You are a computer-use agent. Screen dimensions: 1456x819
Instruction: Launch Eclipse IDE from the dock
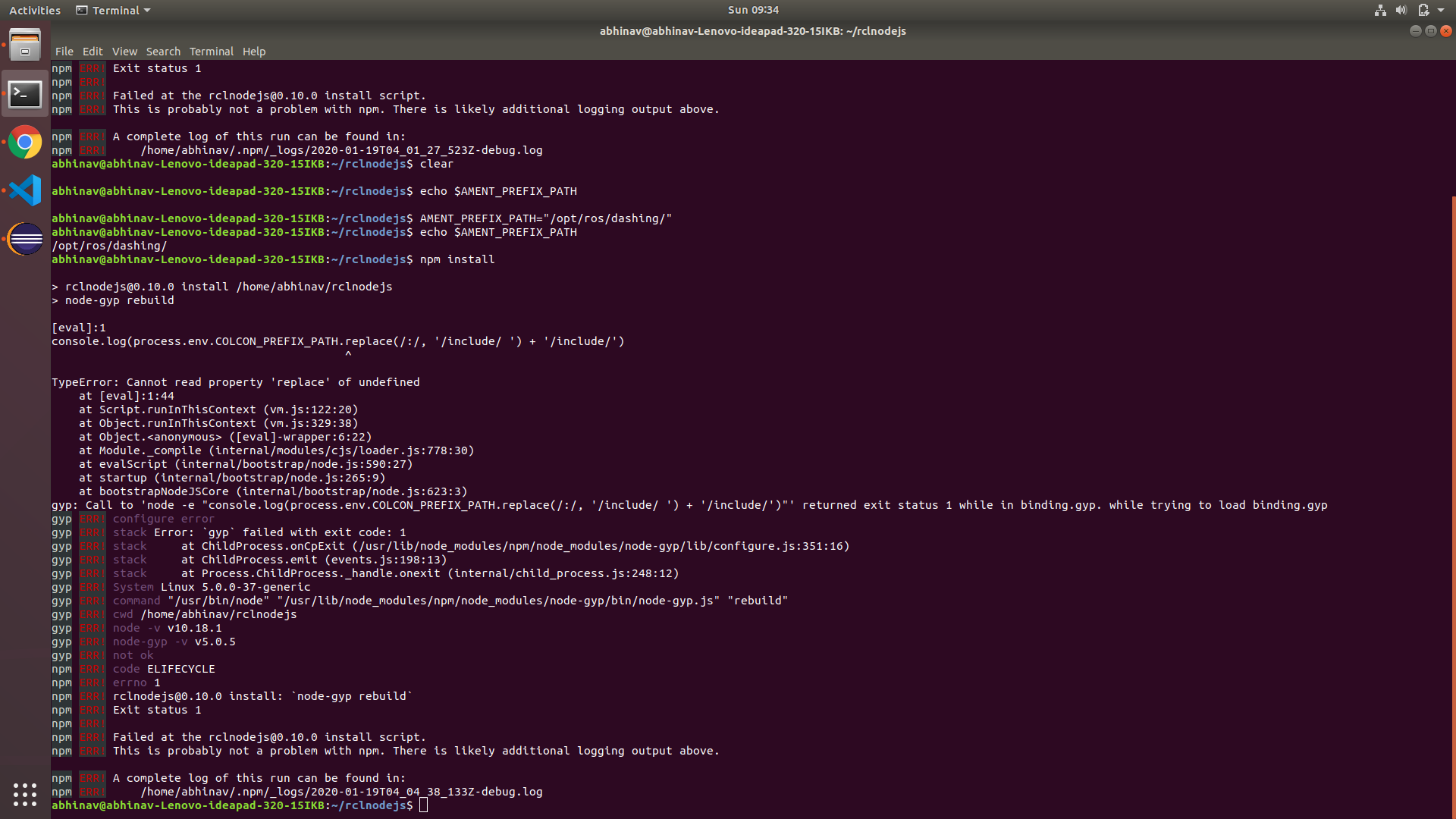point(25,239)
